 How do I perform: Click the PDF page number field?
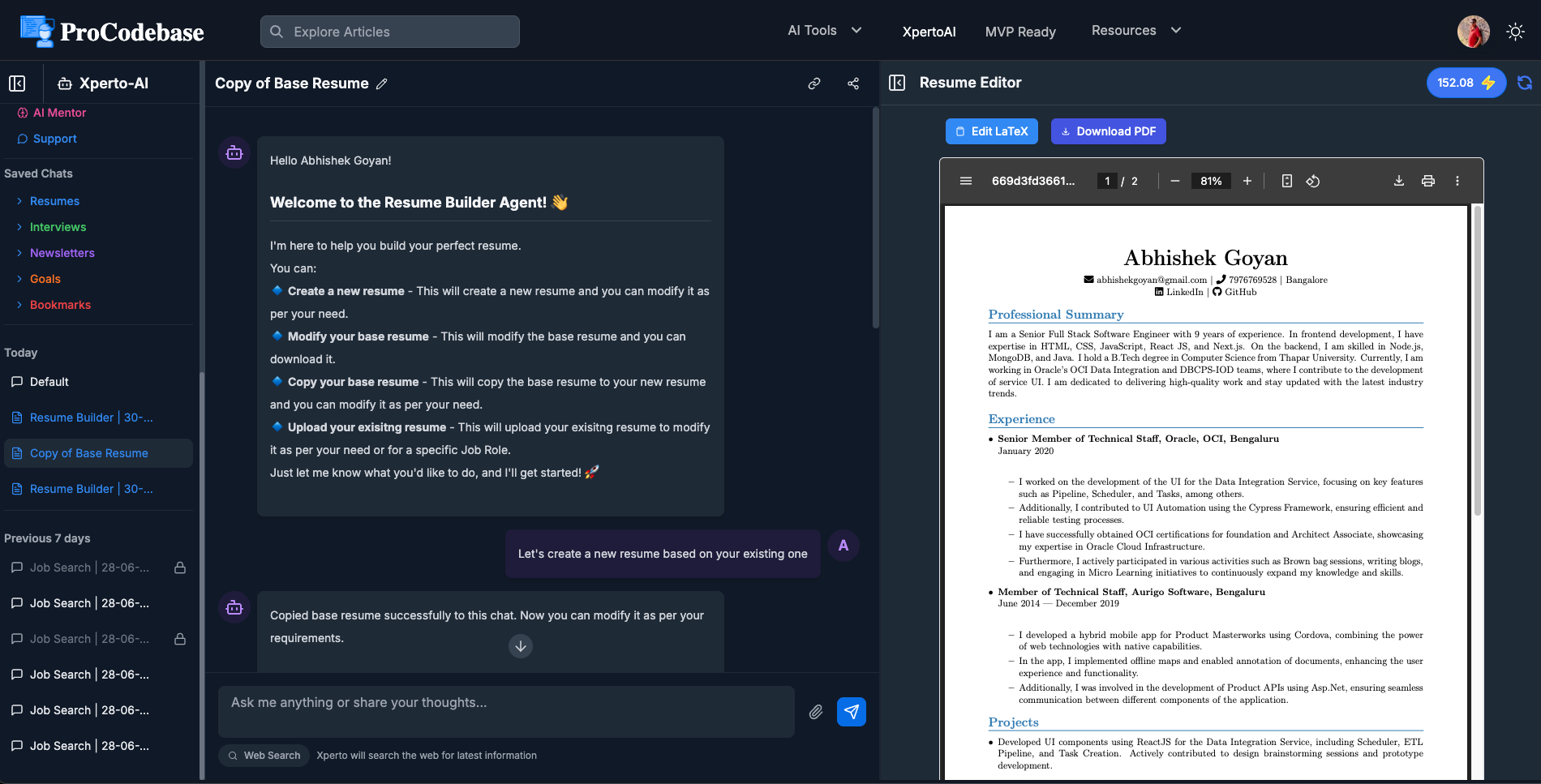(x=1107, y=181)
